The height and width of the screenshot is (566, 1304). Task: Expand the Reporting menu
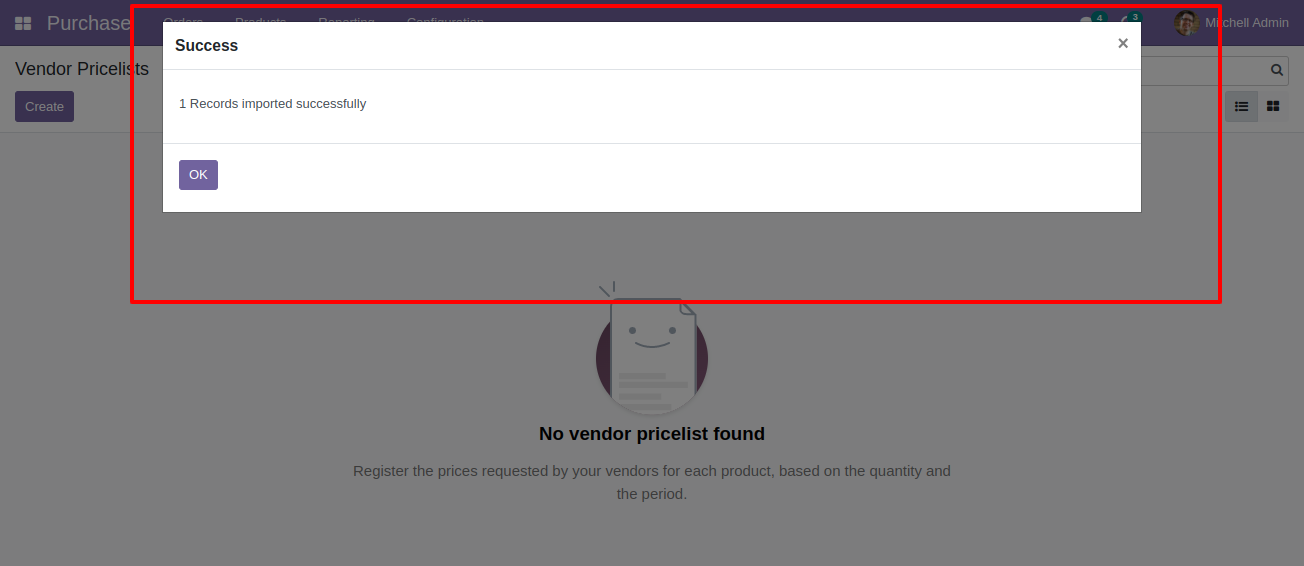pos(346,22)
